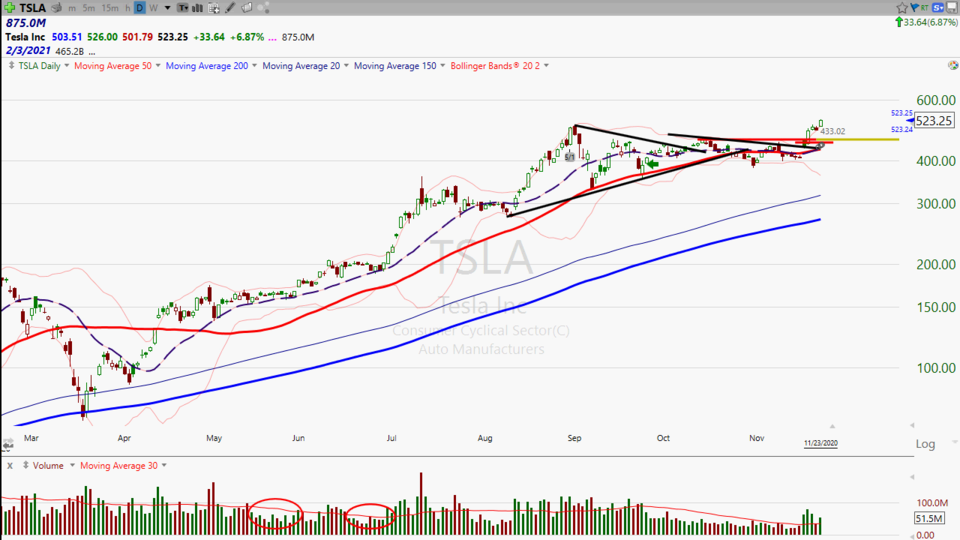Expand the Moving Average 150 dropdown arrow

tap(443, 66)
